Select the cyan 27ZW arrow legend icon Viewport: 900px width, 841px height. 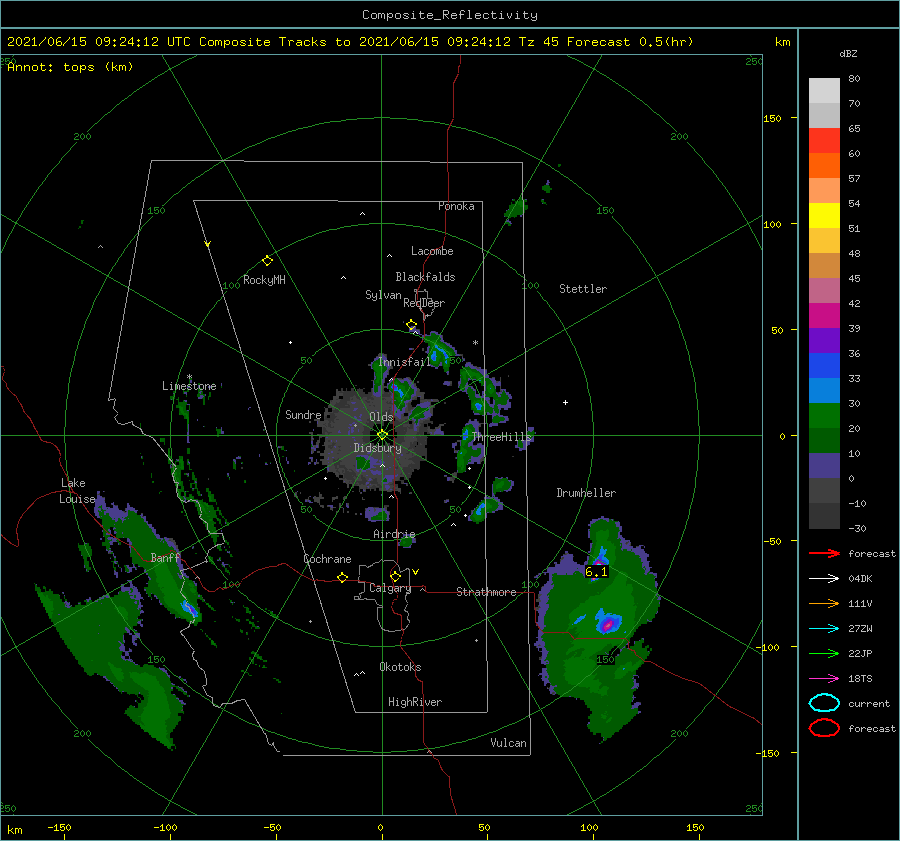[824, 629]
